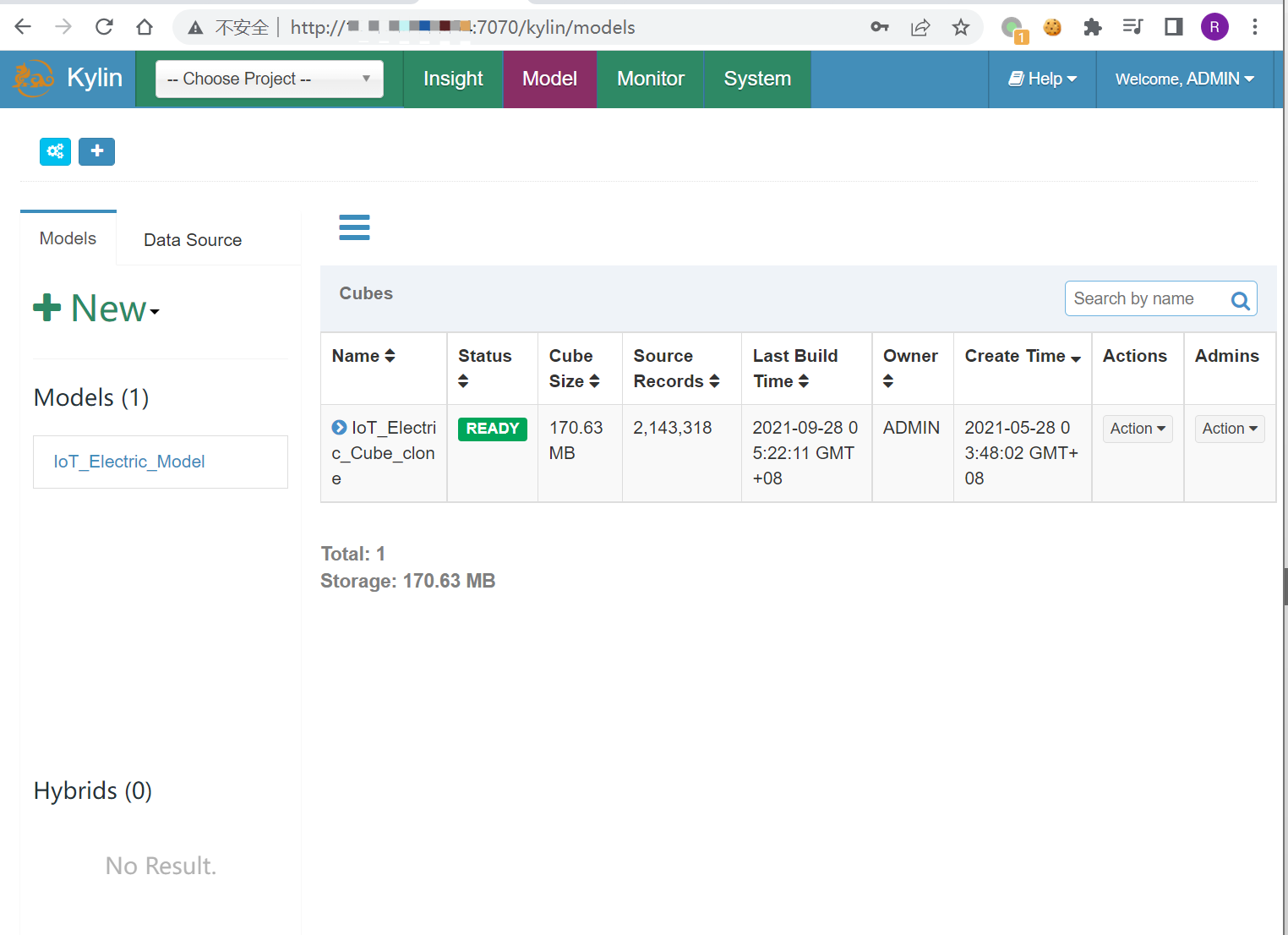Switch to the Insight tab
The height and width of the screenshot is (935, 1288).
pos(453,79)
